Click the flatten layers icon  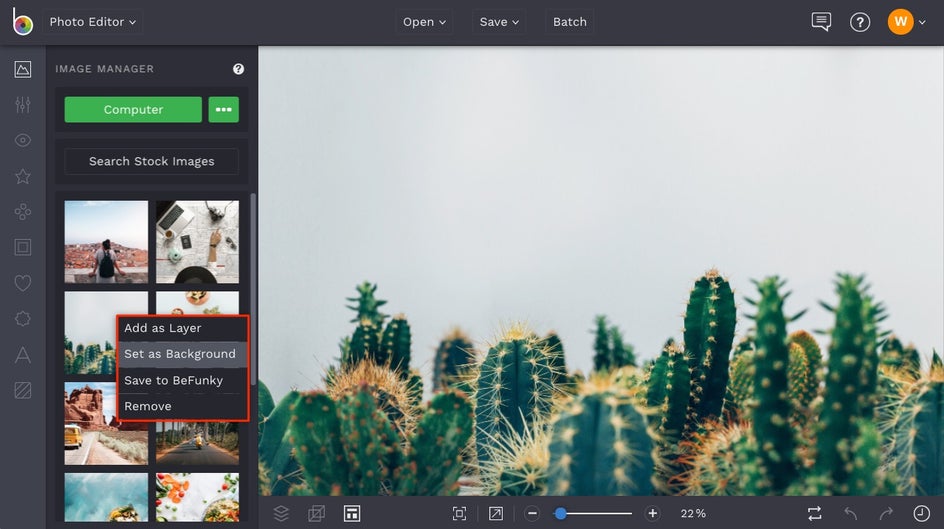point(316,513)
